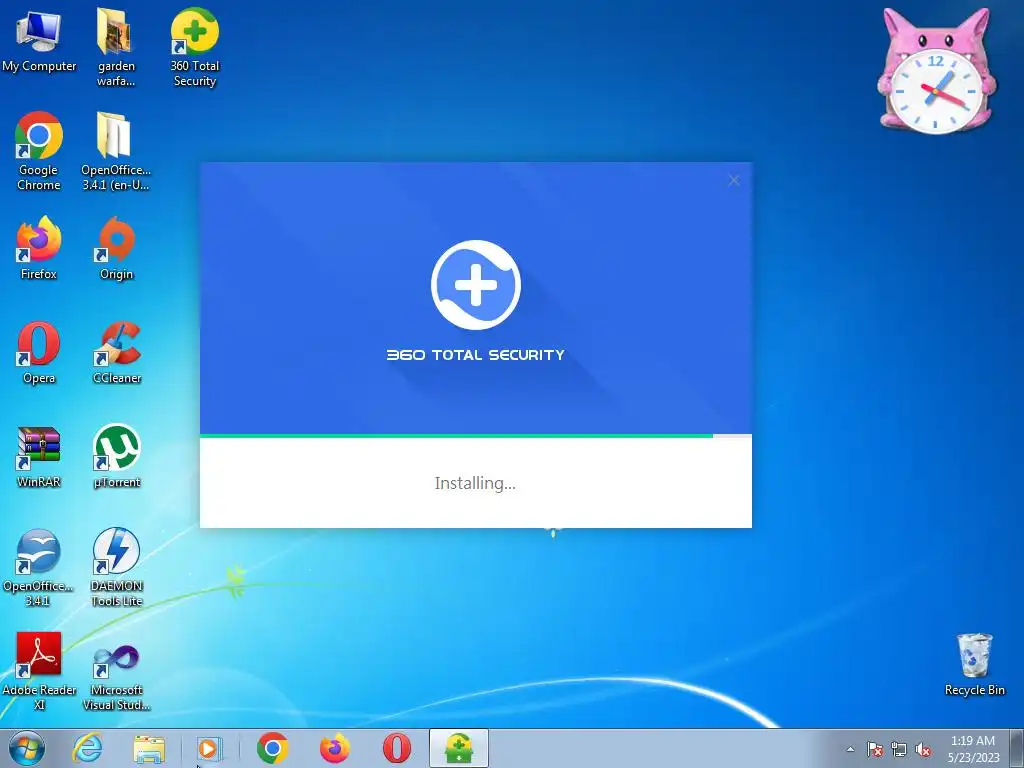This screenshot has height=768, width=1024.
Task: Open Opera from the taskbar
Action: [x=396, y=748]
